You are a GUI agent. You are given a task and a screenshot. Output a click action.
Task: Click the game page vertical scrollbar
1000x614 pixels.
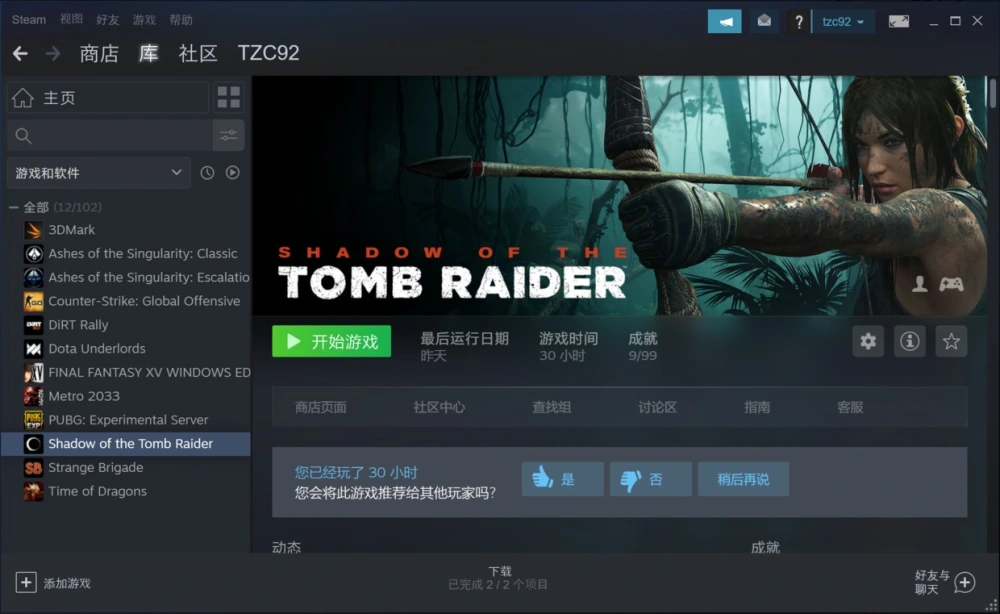pos(992,93)
